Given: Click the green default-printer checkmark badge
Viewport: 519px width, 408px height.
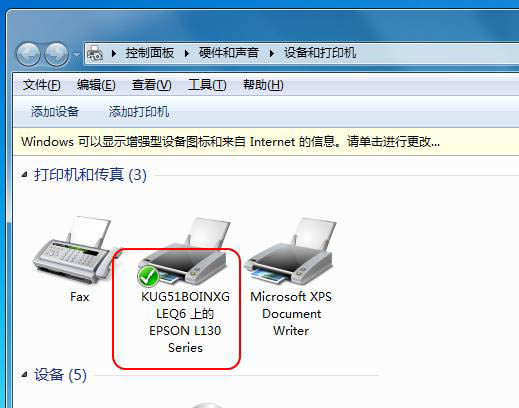Looking at the screenshot, I should point(148,276).
